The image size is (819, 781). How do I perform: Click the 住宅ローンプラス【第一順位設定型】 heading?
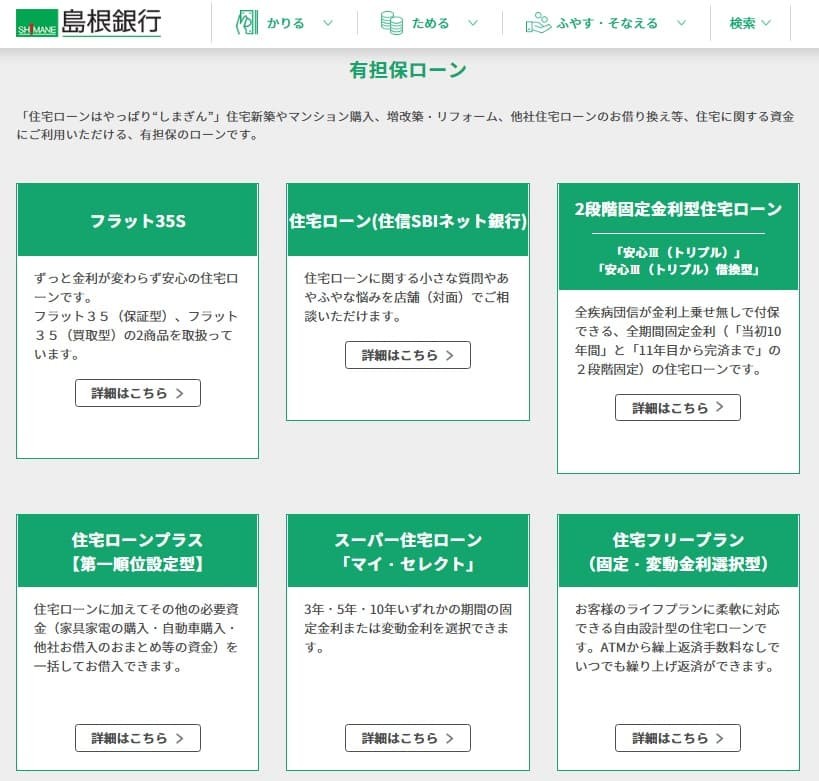click(138, 551)
